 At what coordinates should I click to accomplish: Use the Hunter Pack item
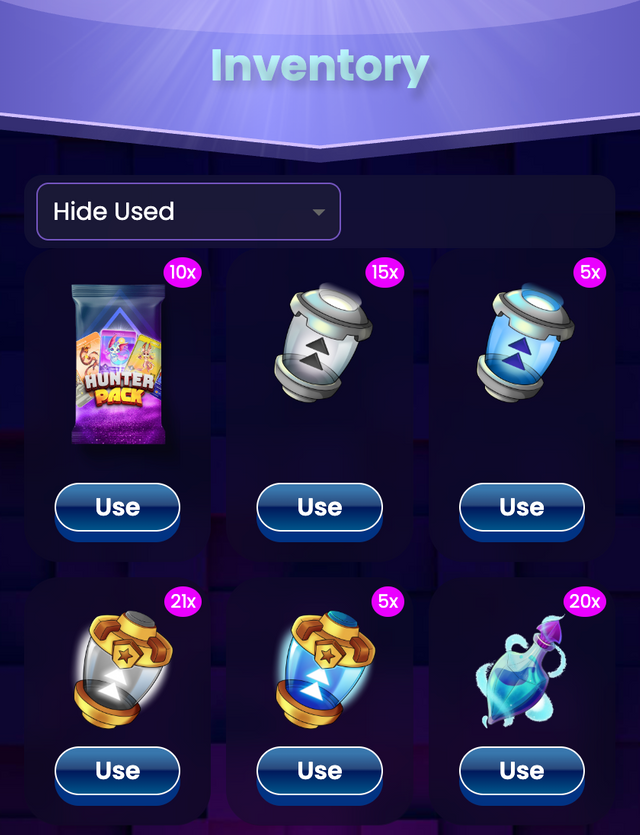118,507
